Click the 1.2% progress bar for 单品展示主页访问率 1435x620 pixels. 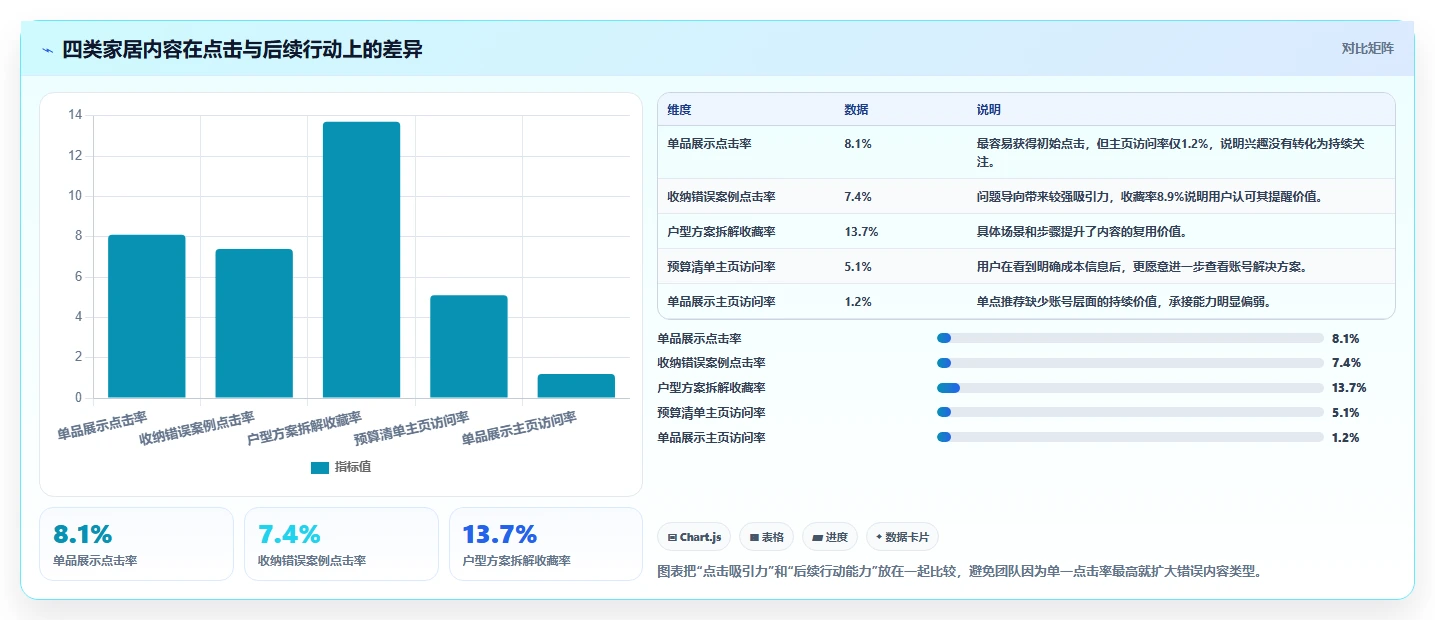pyautogui.click(x=1130, y=438)
